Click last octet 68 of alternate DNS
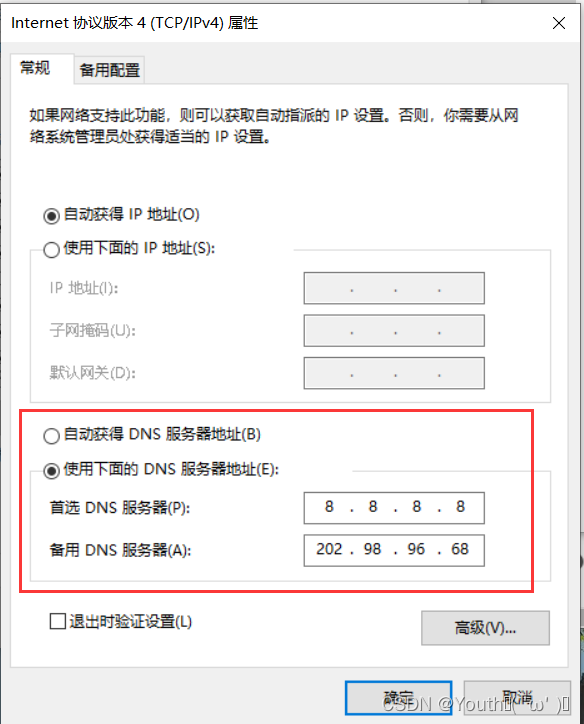Viewport: 584px width, 724px height. pos(460,549)
